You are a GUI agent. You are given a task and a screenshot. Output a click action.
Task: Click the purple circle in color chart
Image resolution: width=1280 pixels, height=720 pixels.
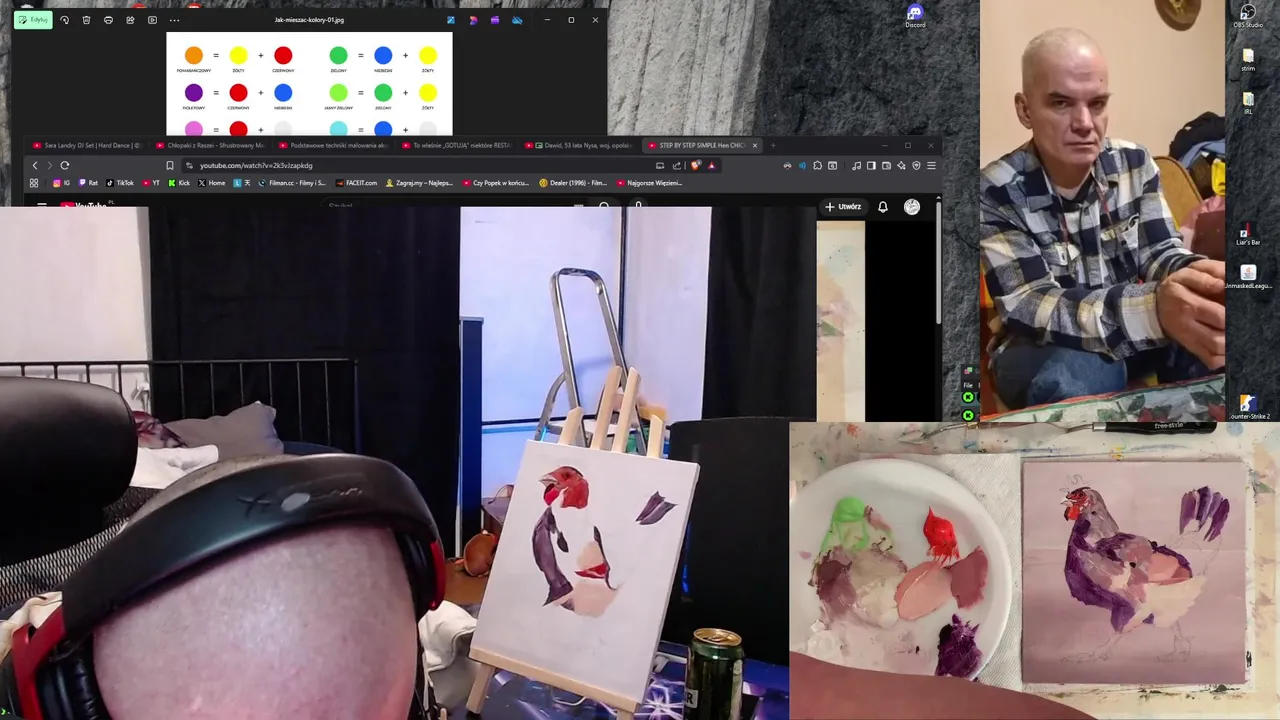[194, 93]
